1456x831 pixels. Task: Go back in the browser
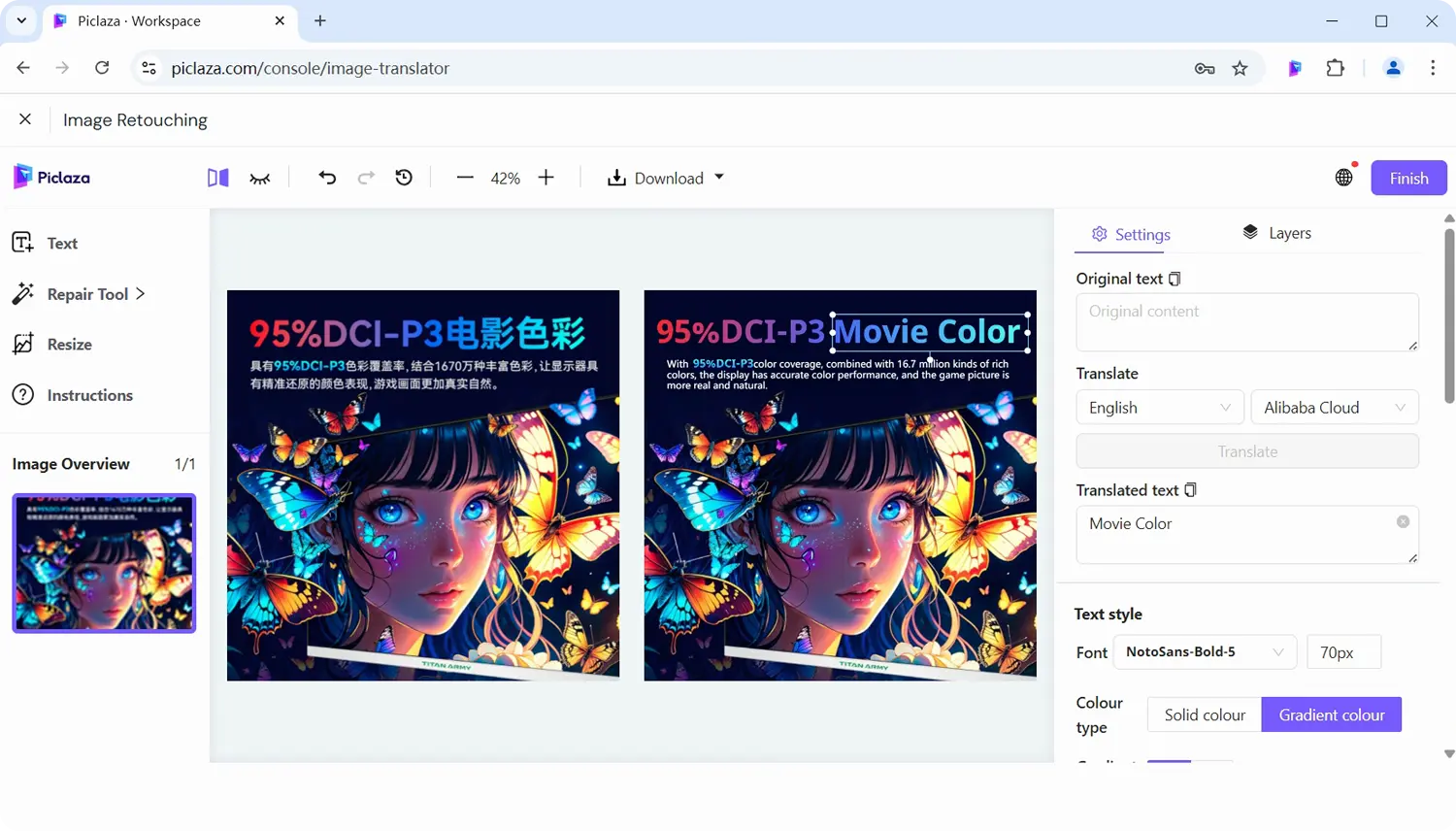(x=23, y=68)
